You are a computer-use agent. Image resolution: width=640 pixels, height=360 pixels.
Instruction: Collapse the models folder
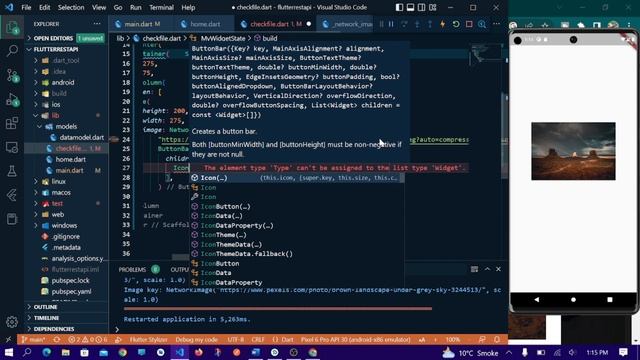(x=66, y=126)
